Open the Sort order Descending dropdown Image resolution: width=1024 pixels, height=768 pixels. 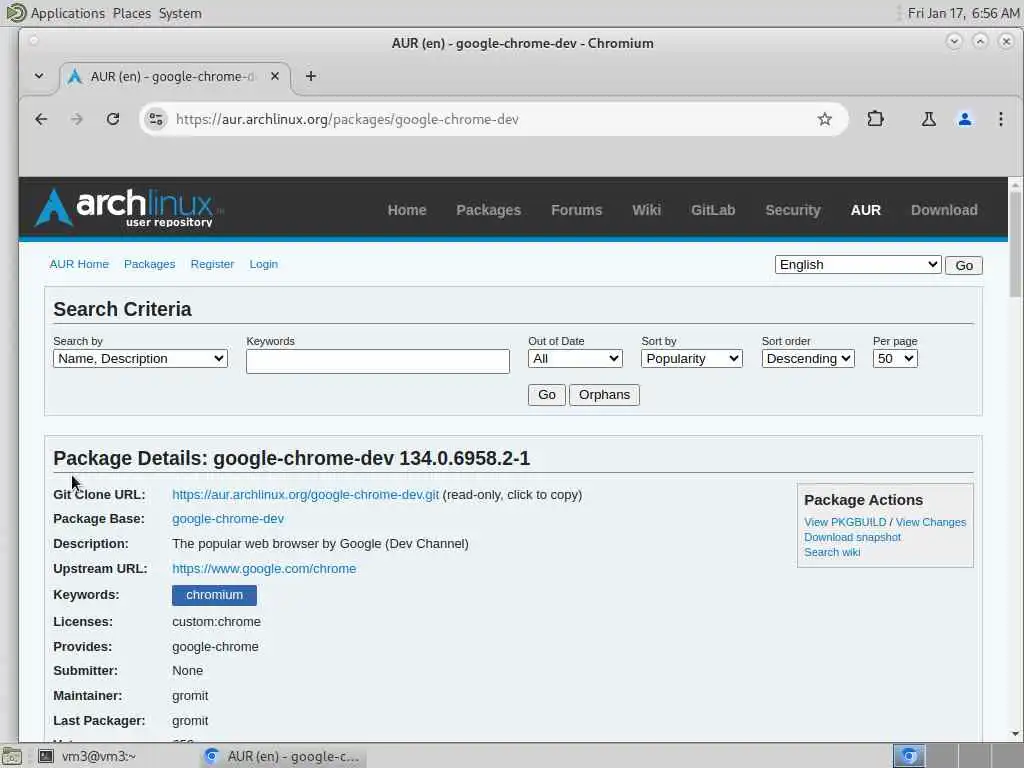point(808,359)
